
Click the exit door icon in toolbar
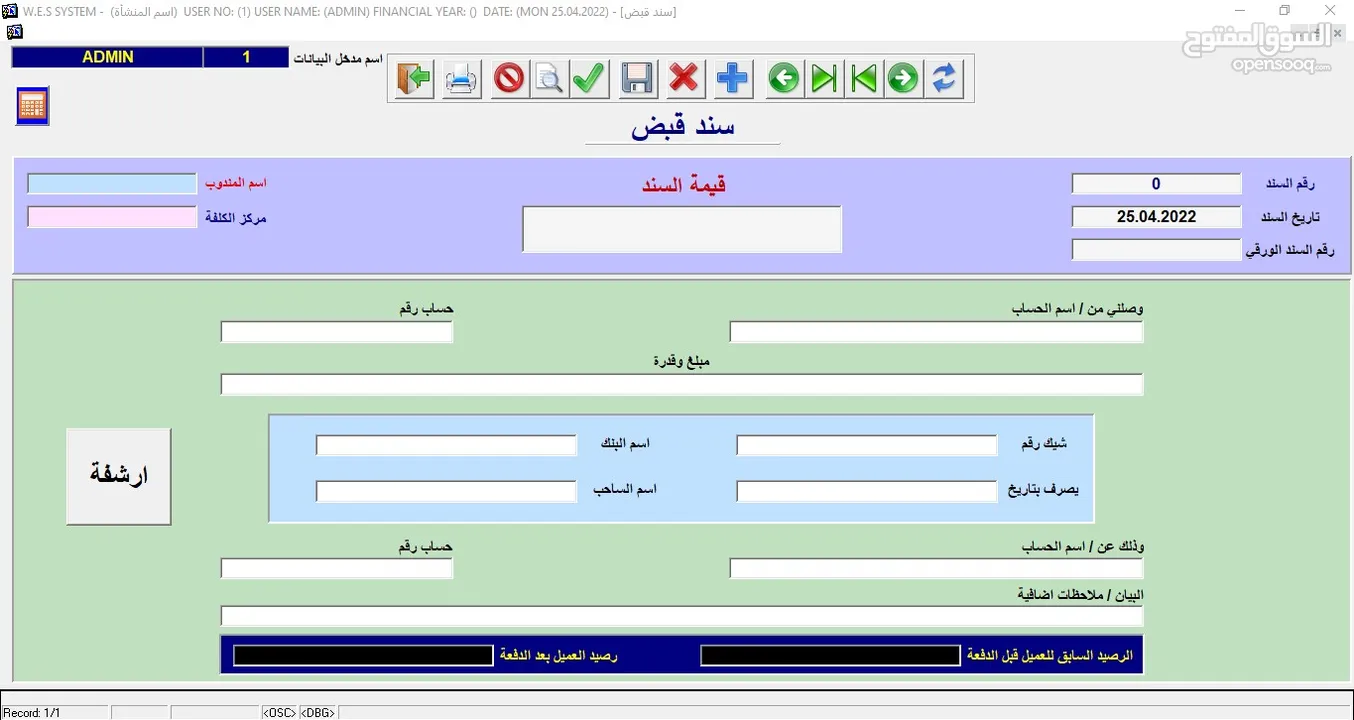(414, 78)
